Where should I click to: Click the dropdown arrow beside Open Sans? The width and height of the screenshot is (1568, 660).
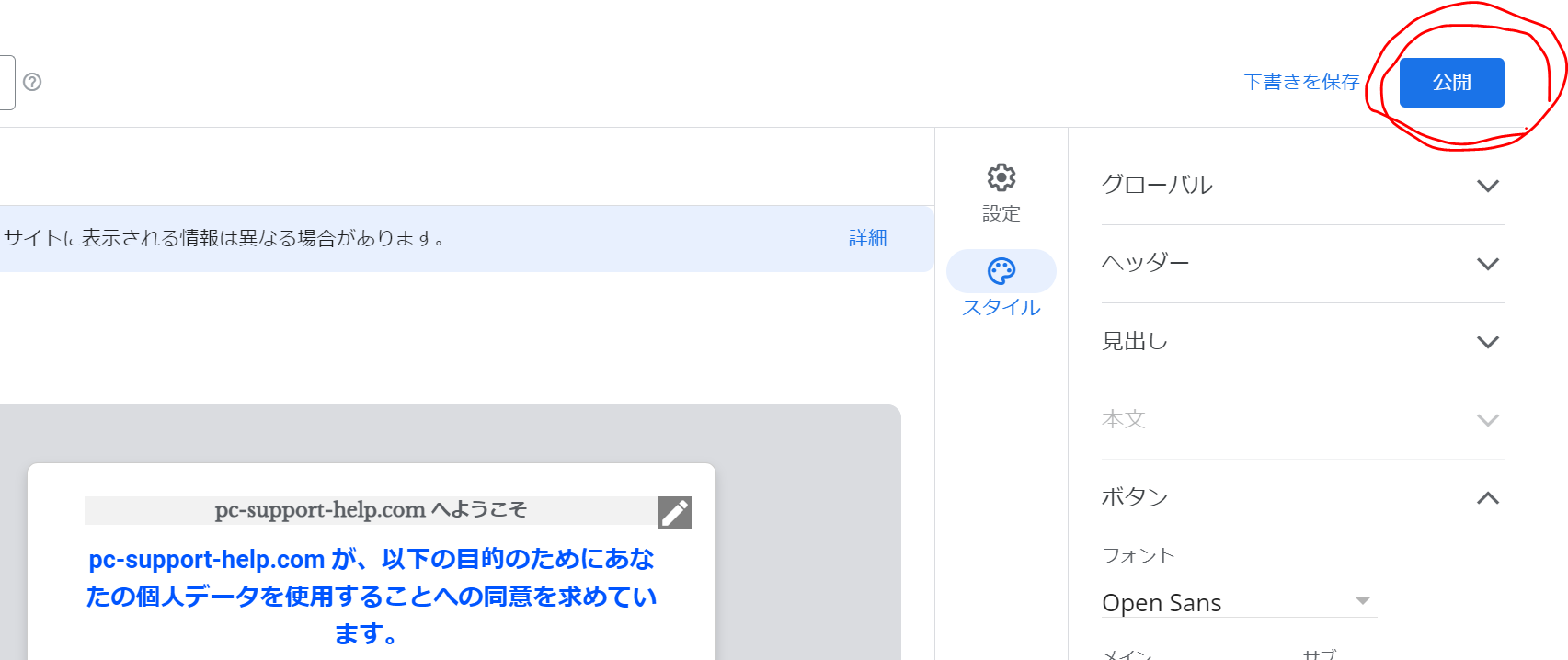(x=1362, y=601)
